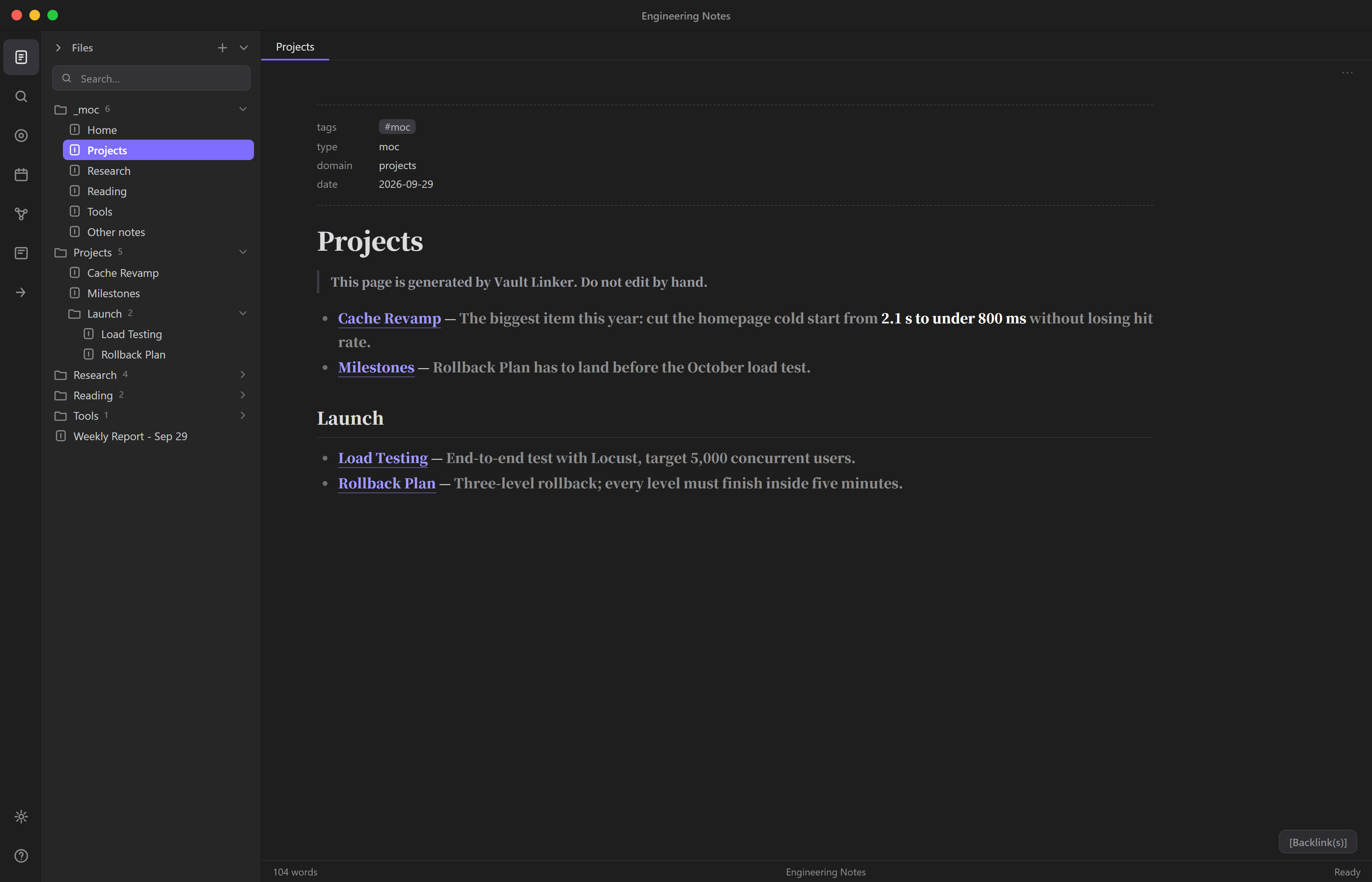Open the help question mark icon

point(21,855)
